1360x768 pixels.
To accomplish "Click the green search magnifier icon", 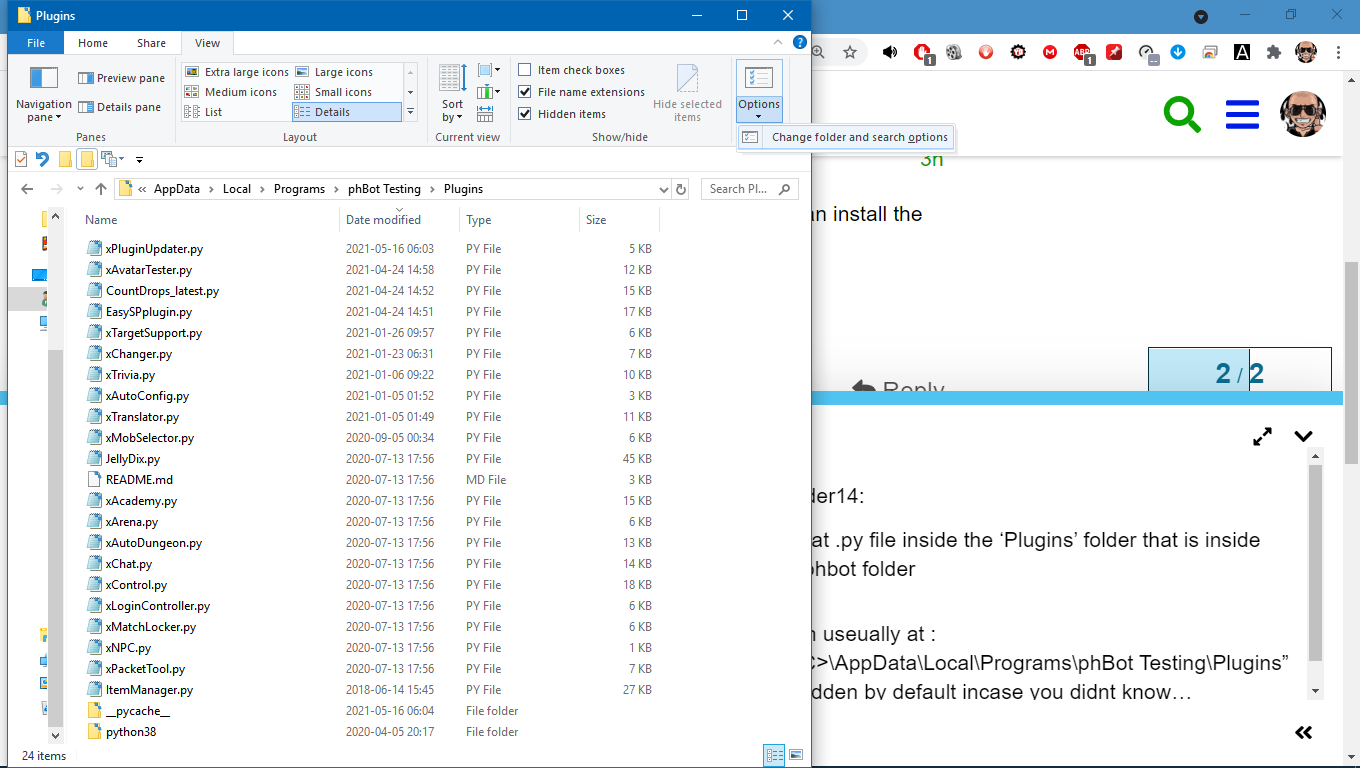I will coord(1181,114).
